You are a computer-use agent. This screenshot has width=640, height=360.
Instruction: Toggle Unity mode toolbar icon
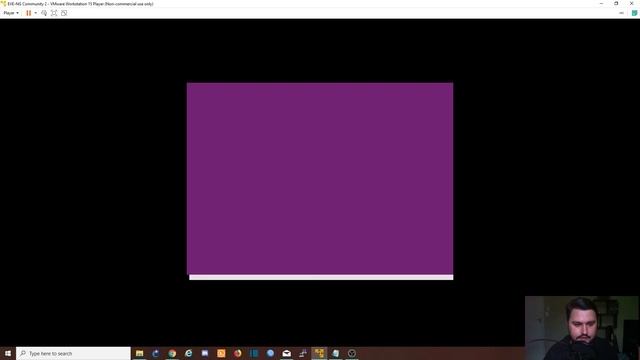(64, 13)
